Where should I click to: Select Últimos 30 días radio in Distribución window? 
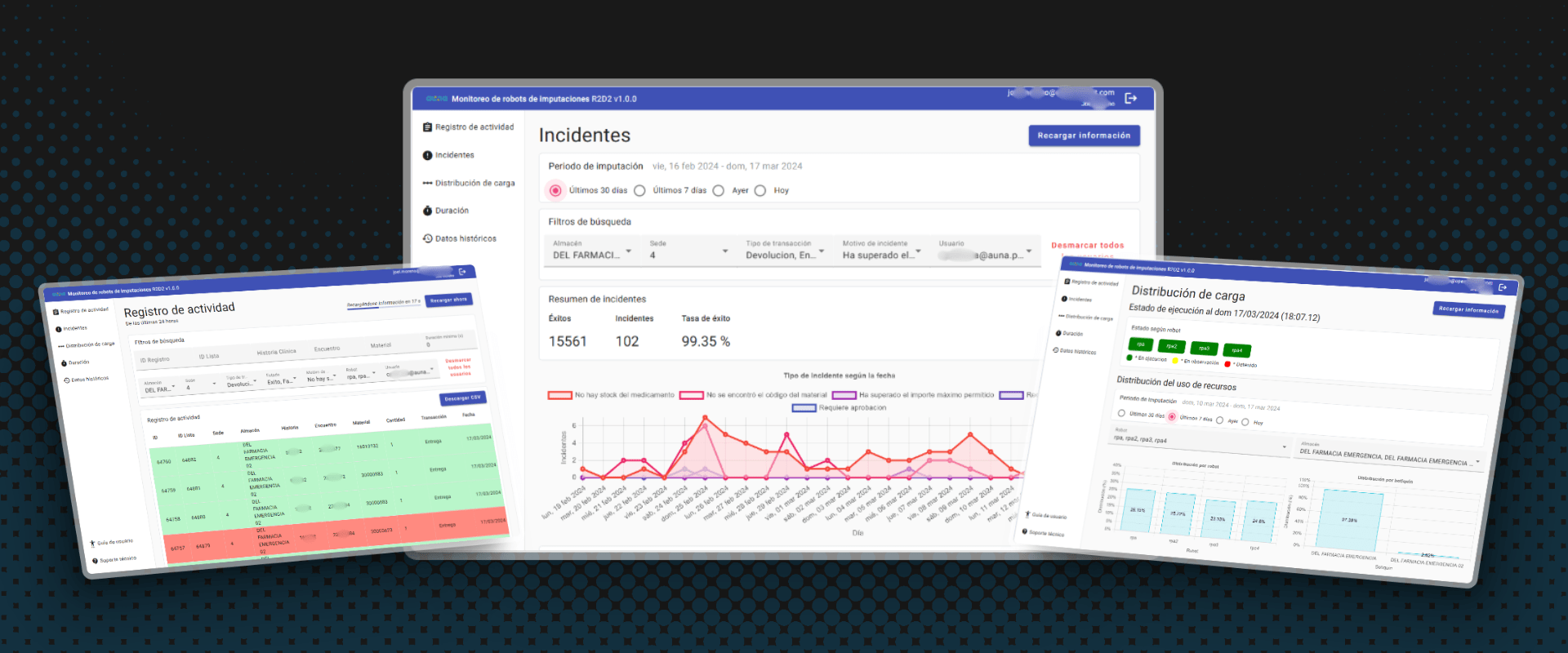click(x=1121, y=413)
